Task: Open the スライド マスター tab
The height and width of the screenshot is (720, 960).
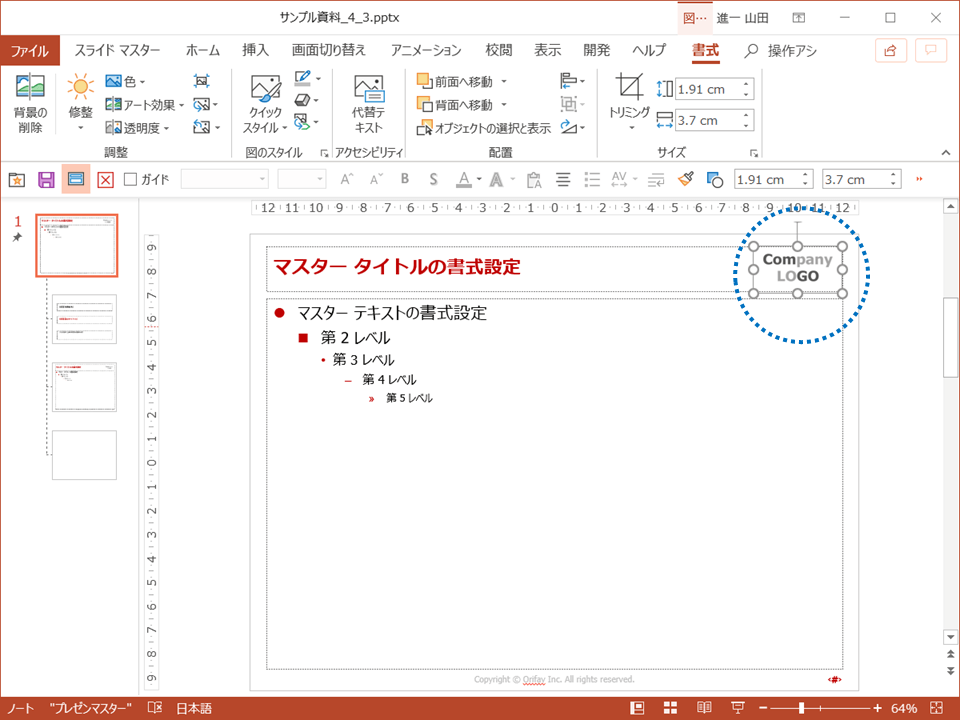Action: coord(117,50)
